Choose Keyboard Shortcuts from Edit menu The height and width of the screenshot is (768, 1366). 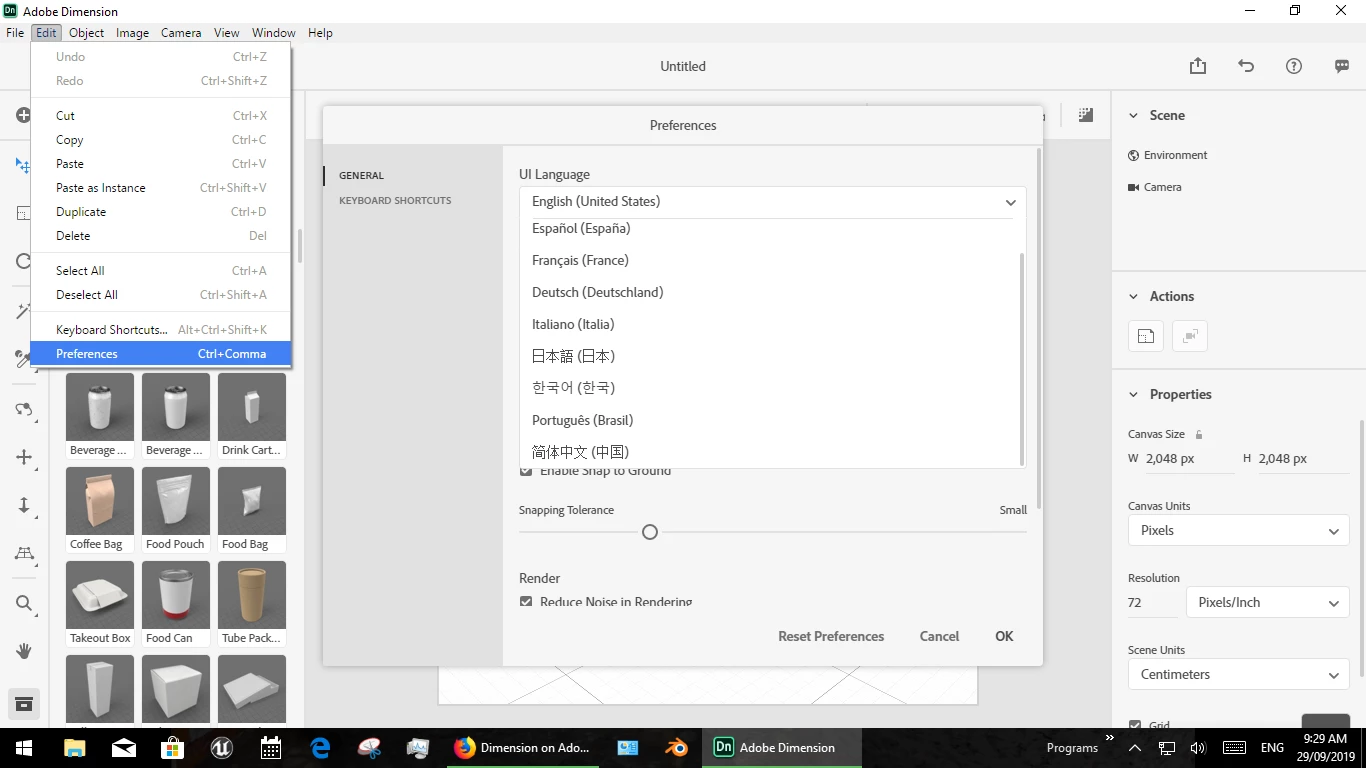pos(161,330)
